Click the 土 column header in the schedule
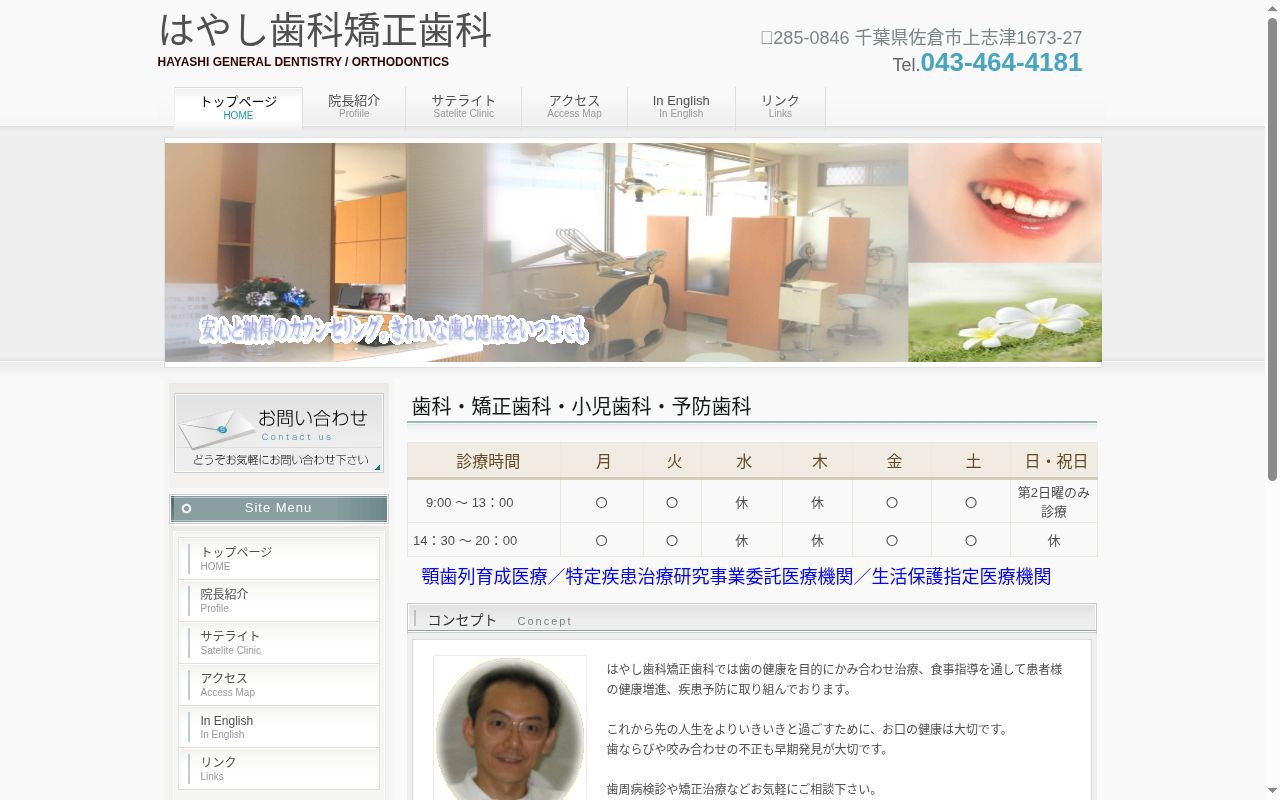 (x=972, y=461)
